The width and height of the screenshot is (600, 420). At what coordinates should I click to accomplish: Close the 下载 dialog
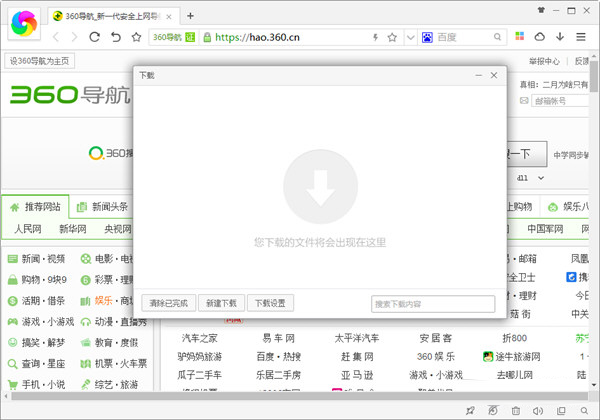click(x=494, y=75)
